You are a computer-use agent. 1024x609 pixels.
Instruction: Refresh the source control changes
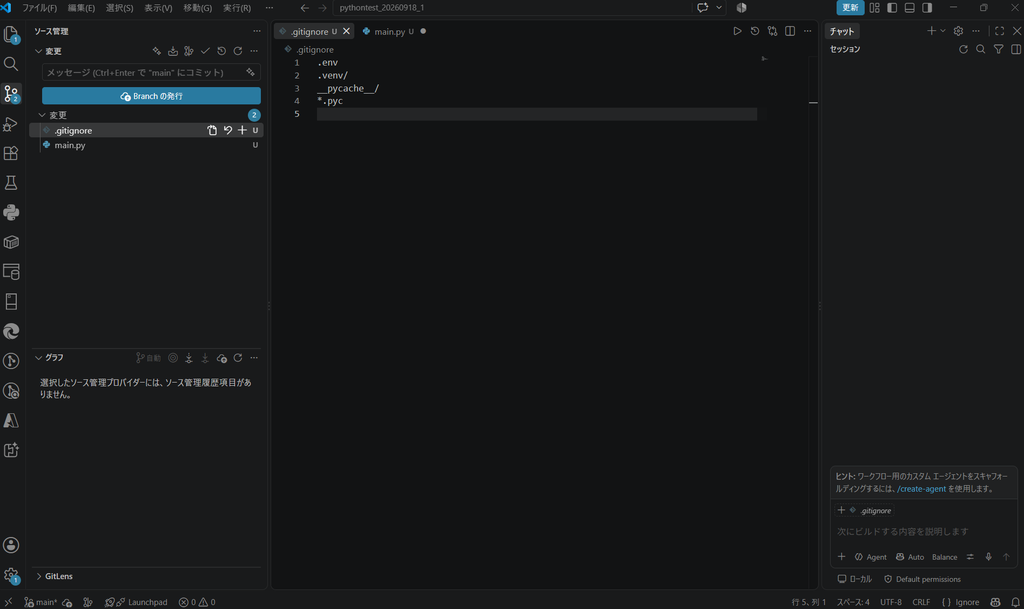(238, 51)
